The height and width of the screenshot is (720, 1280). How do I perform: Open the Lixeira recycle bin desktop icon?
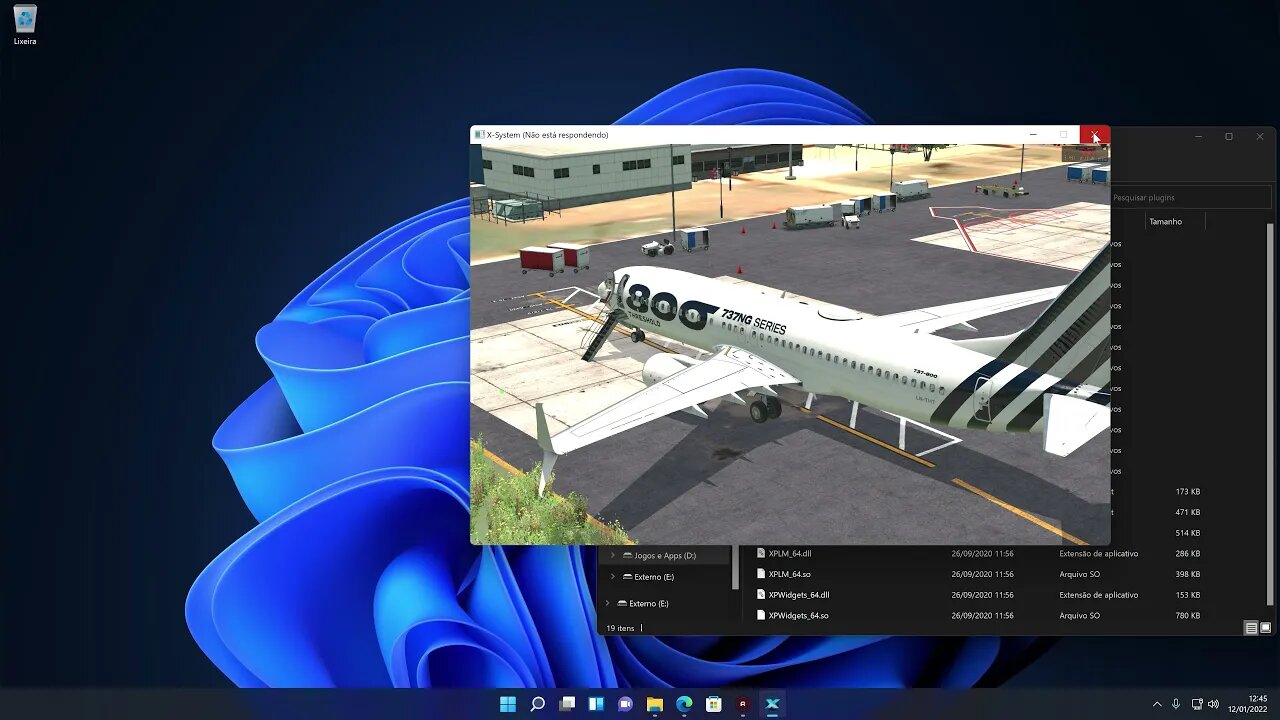point(25,26)
